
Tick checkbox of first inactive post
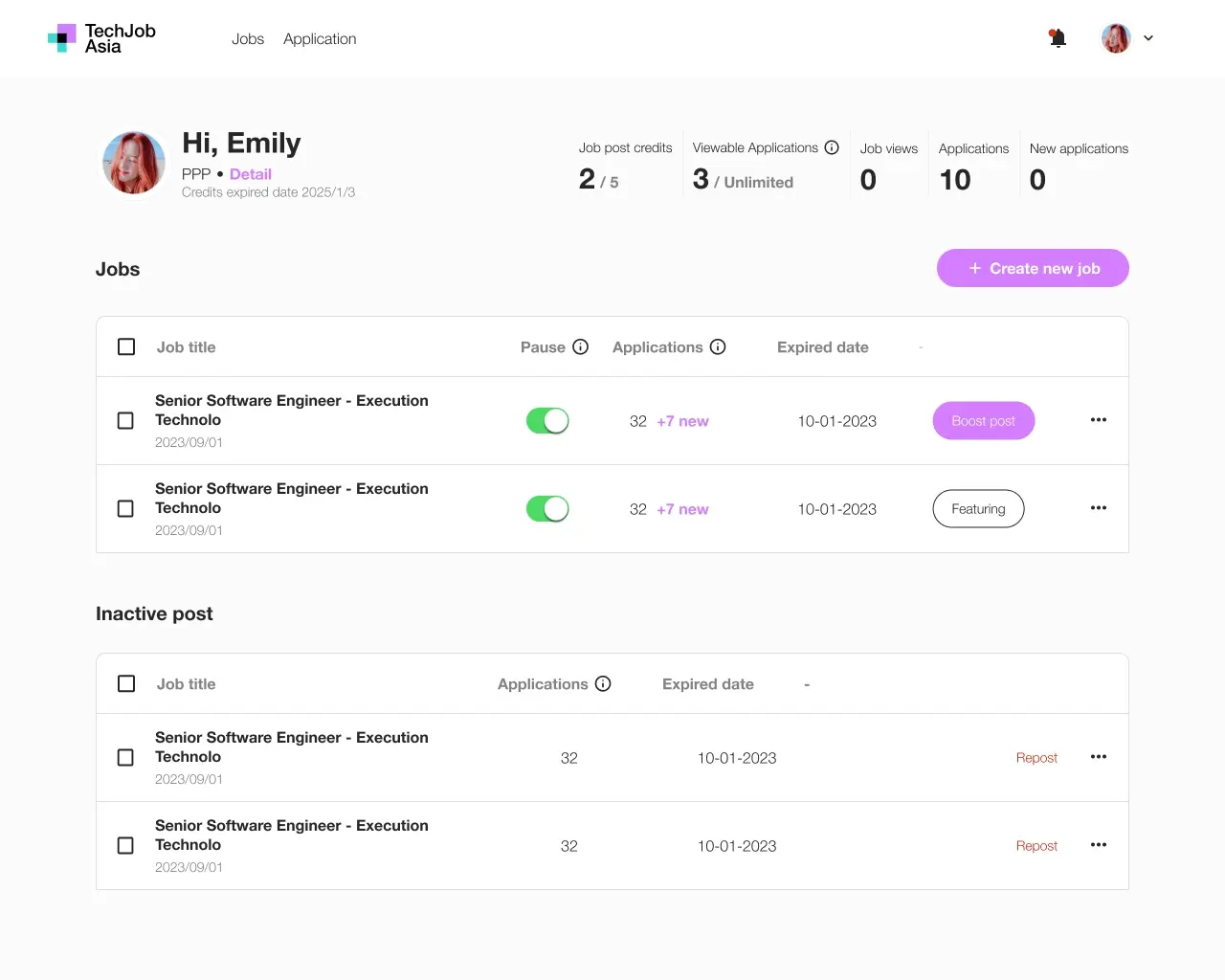point(125,758)
